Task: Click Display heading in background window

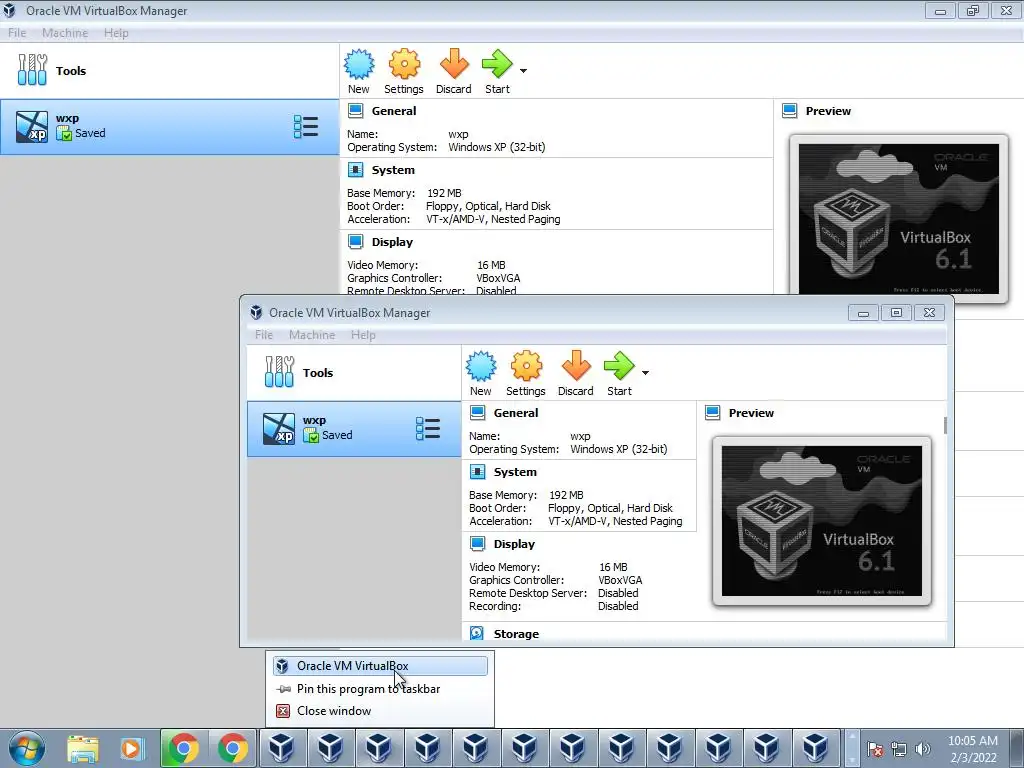Action: (x=392, y=242)
